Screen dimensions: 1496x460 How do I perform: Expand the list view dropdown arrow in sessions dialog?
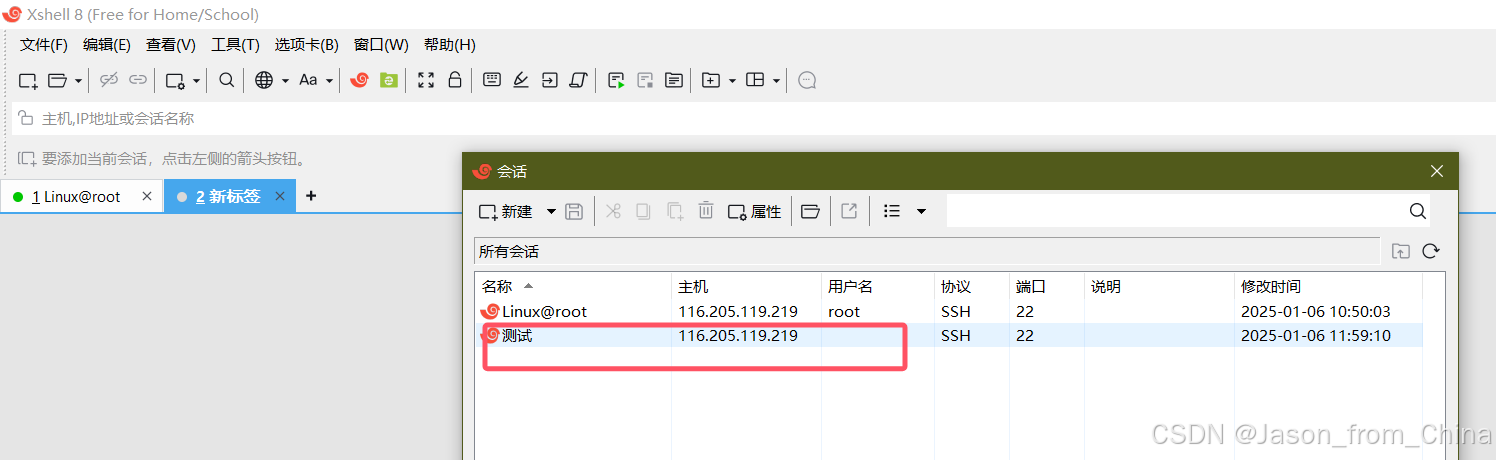click(921, 212)
